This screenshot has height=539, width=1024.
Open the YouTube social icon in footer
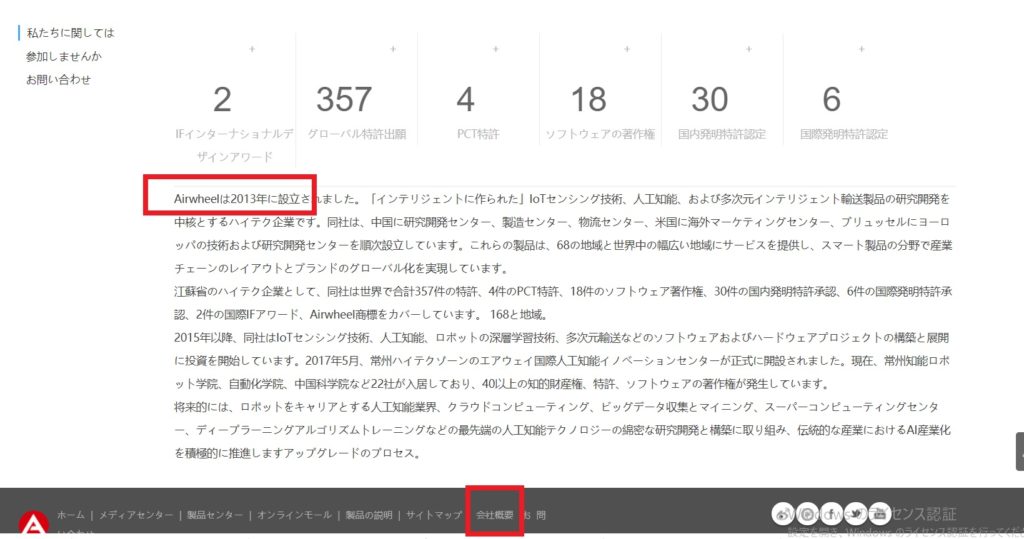(x=879, y=514)
